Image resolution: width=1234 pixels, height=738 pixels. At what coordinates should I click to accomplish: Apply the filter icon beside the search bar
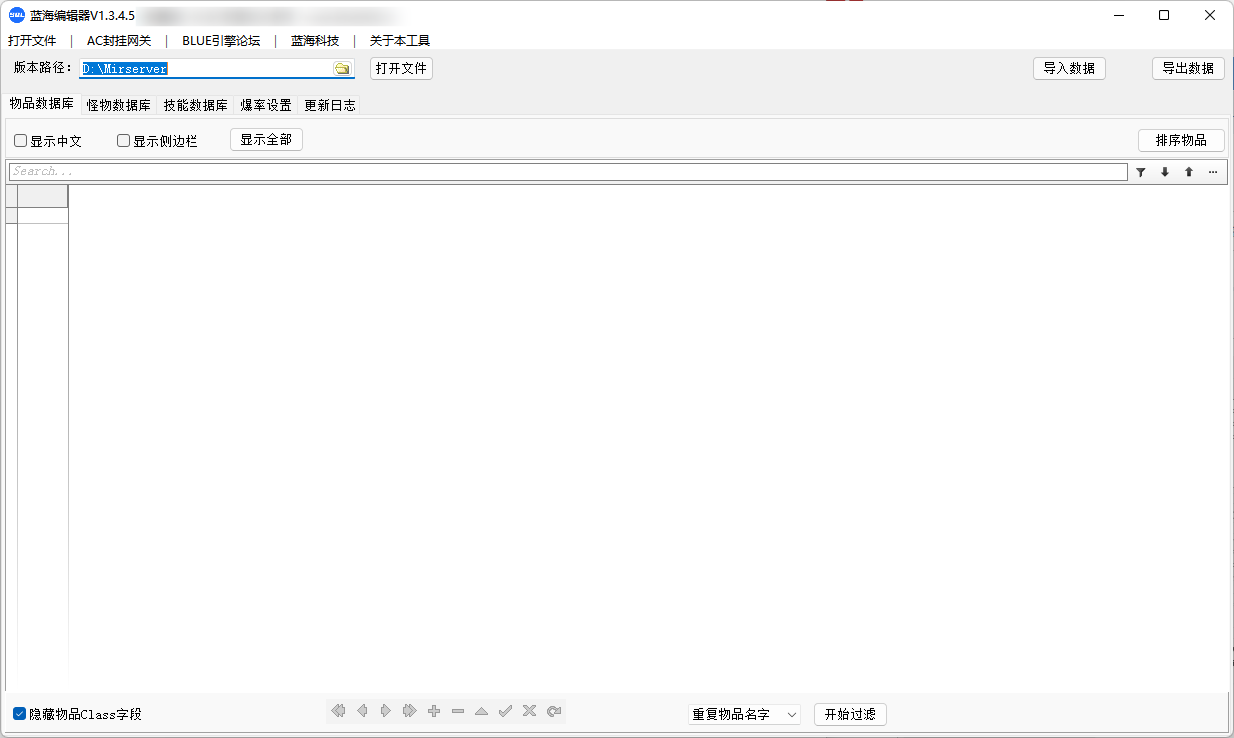point(1140,171)
